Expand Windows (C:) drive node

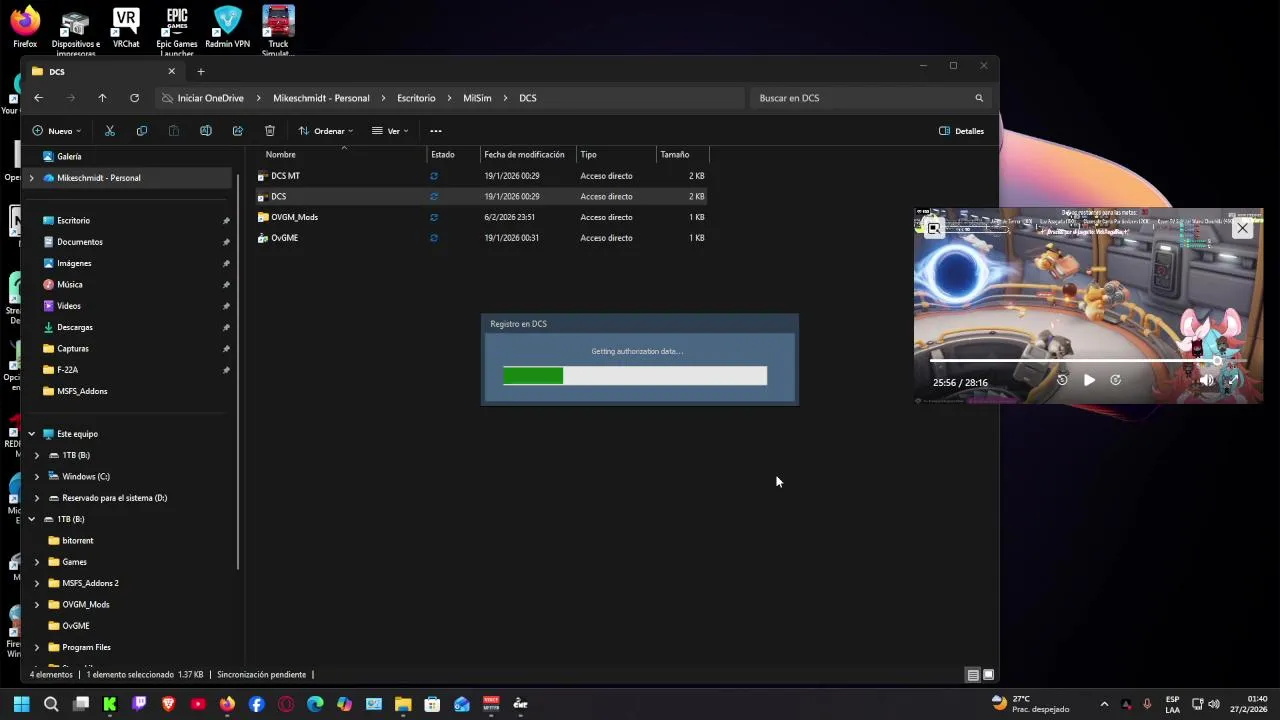pos(37,477)
